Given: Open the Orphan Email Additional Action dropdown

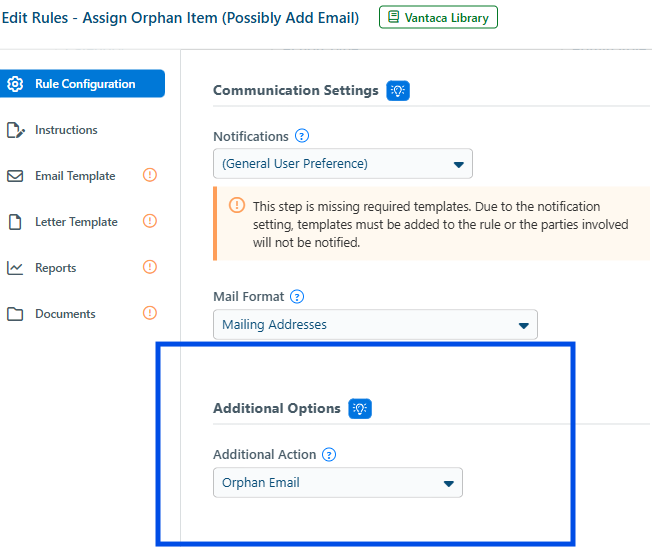Looking at the screenshot, I should tap(337, 482).
